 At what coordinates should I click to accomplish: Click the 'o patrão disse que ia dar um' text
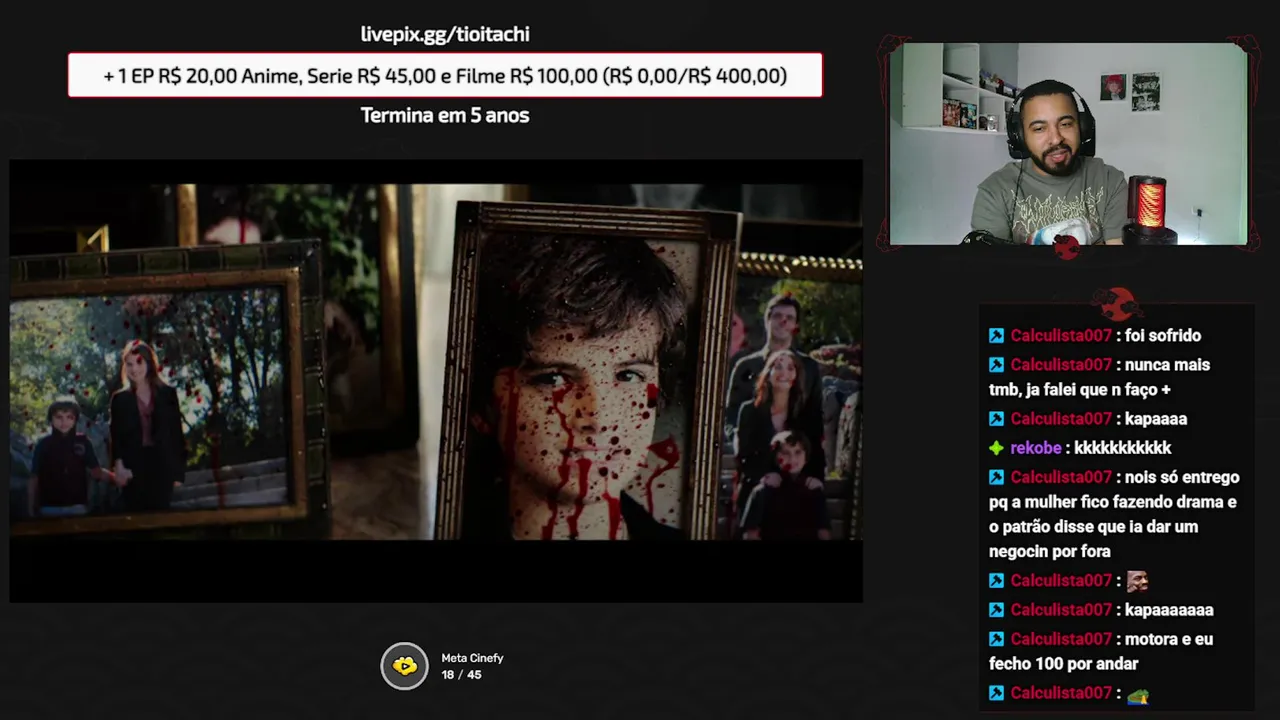pyautogui.click(x=1093, y=527)
